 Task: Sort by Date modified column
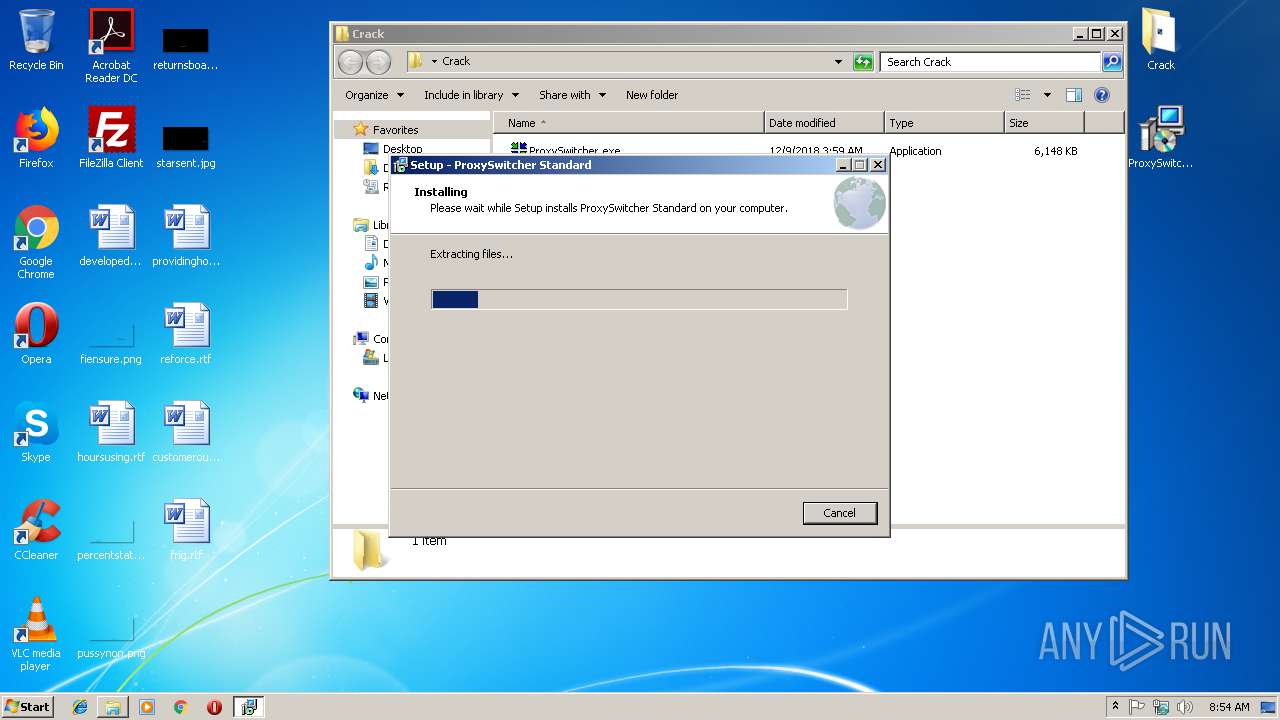tap(825, 123)
